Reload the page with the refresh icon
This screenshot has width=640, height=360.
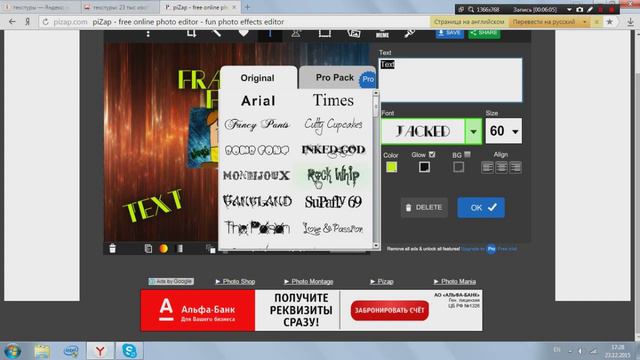(x=45, y=22)
